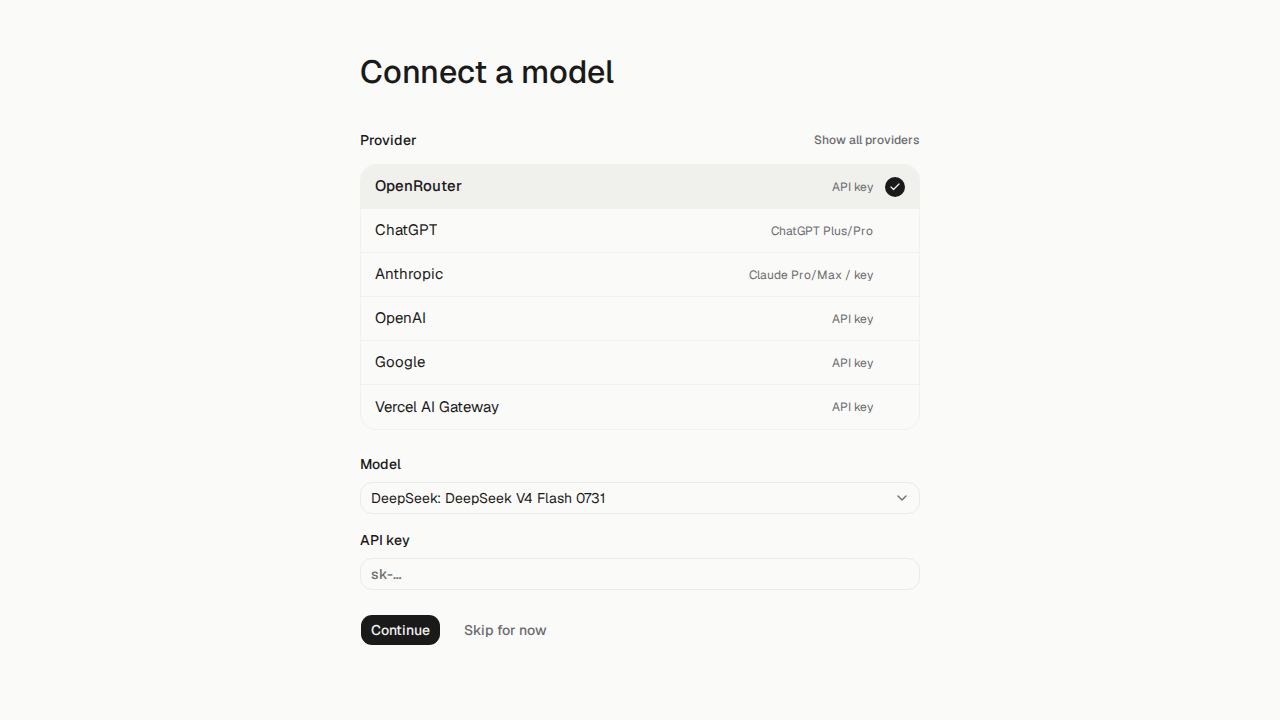This screenshot has height=720, width=1280.
Task: Click the Model dropdown chevron arrow
Action: coord(902,498)
